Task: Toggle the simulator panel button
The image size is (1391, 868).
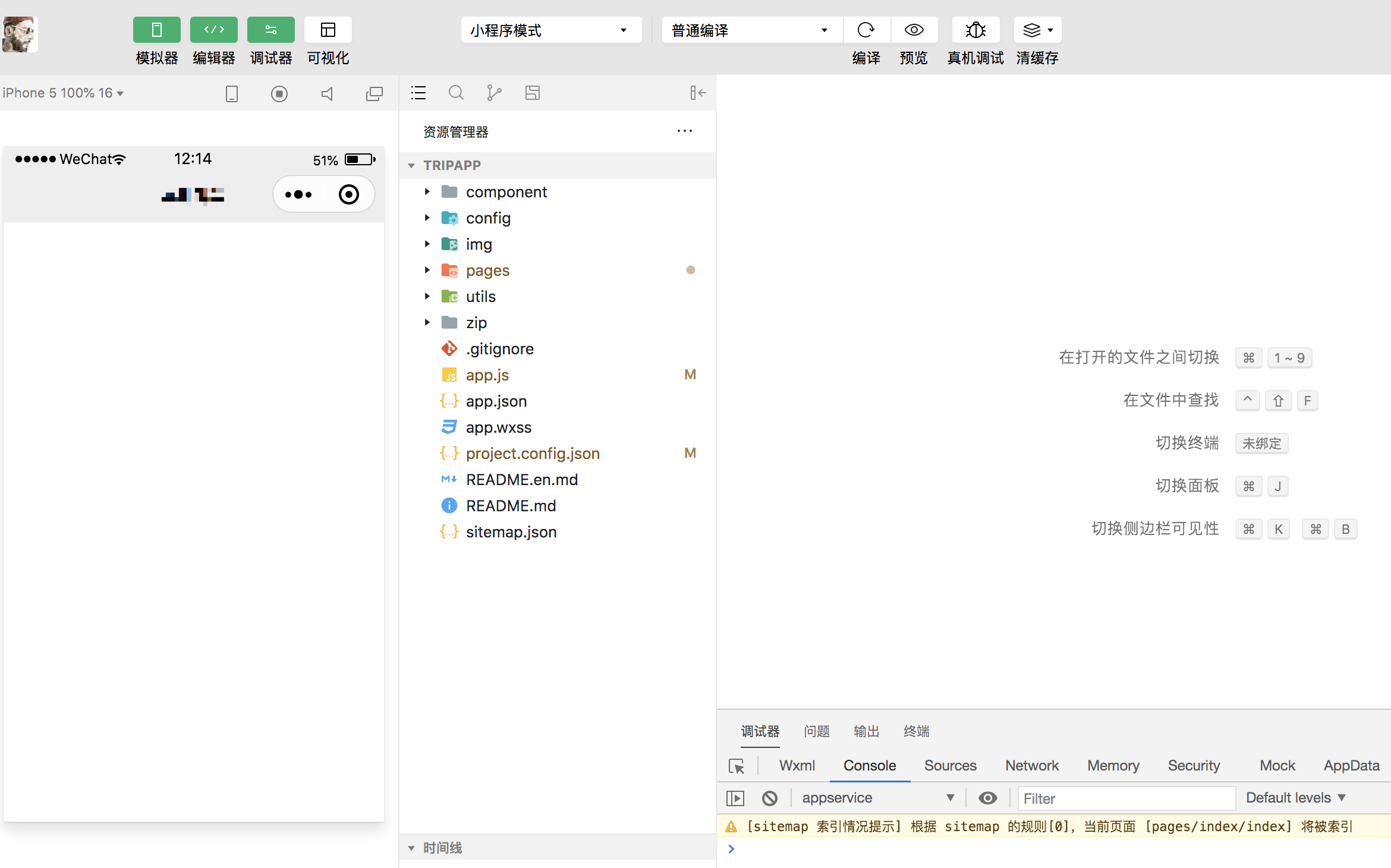Action: 156,30
